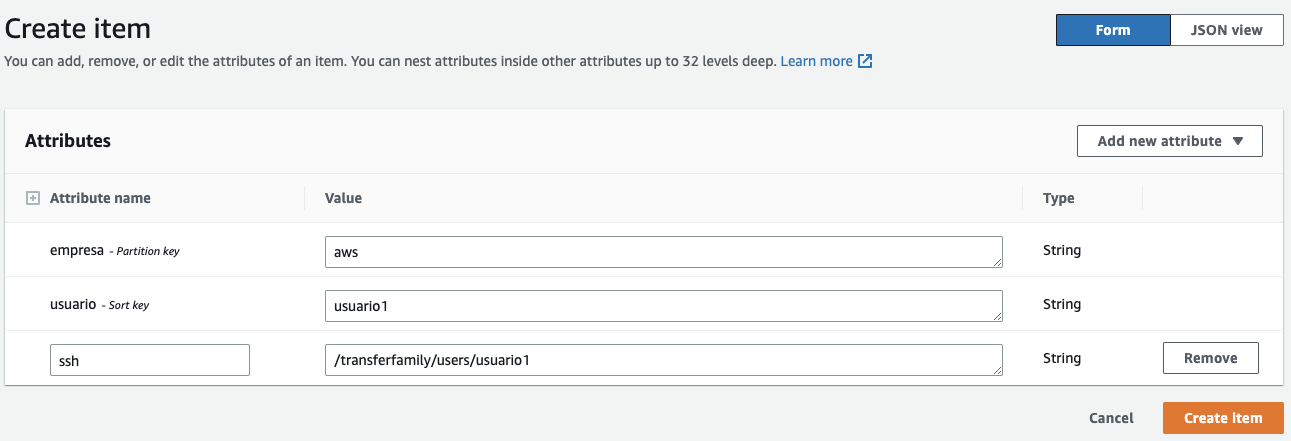Focus the usuario sort key value field
Viewport: 1291px width, 441px height.
point(663,306)
